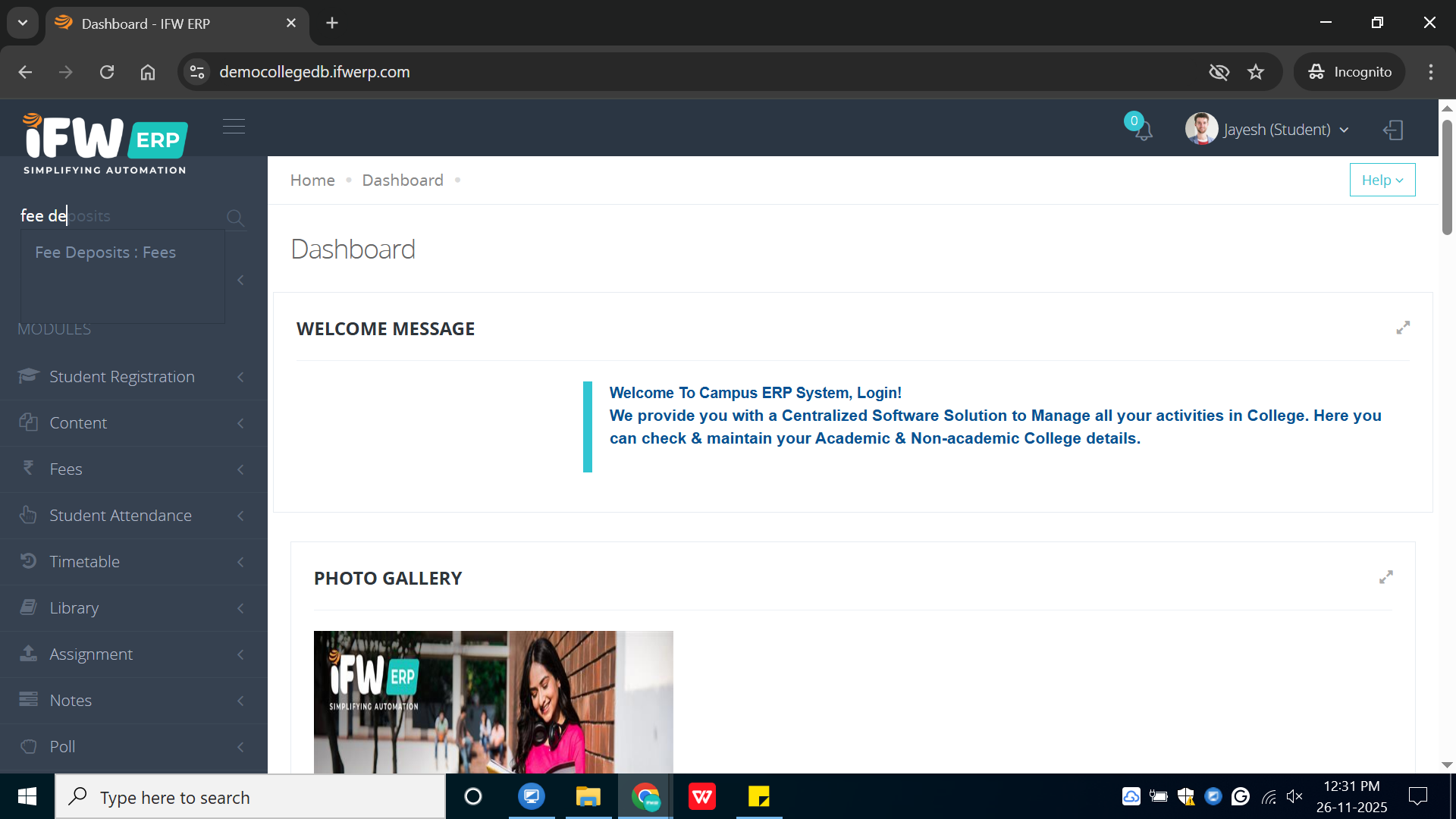Expand the Notes submenu chevron
The width and height of the screenshot is (1456, 819).
[x=241, y=701]
